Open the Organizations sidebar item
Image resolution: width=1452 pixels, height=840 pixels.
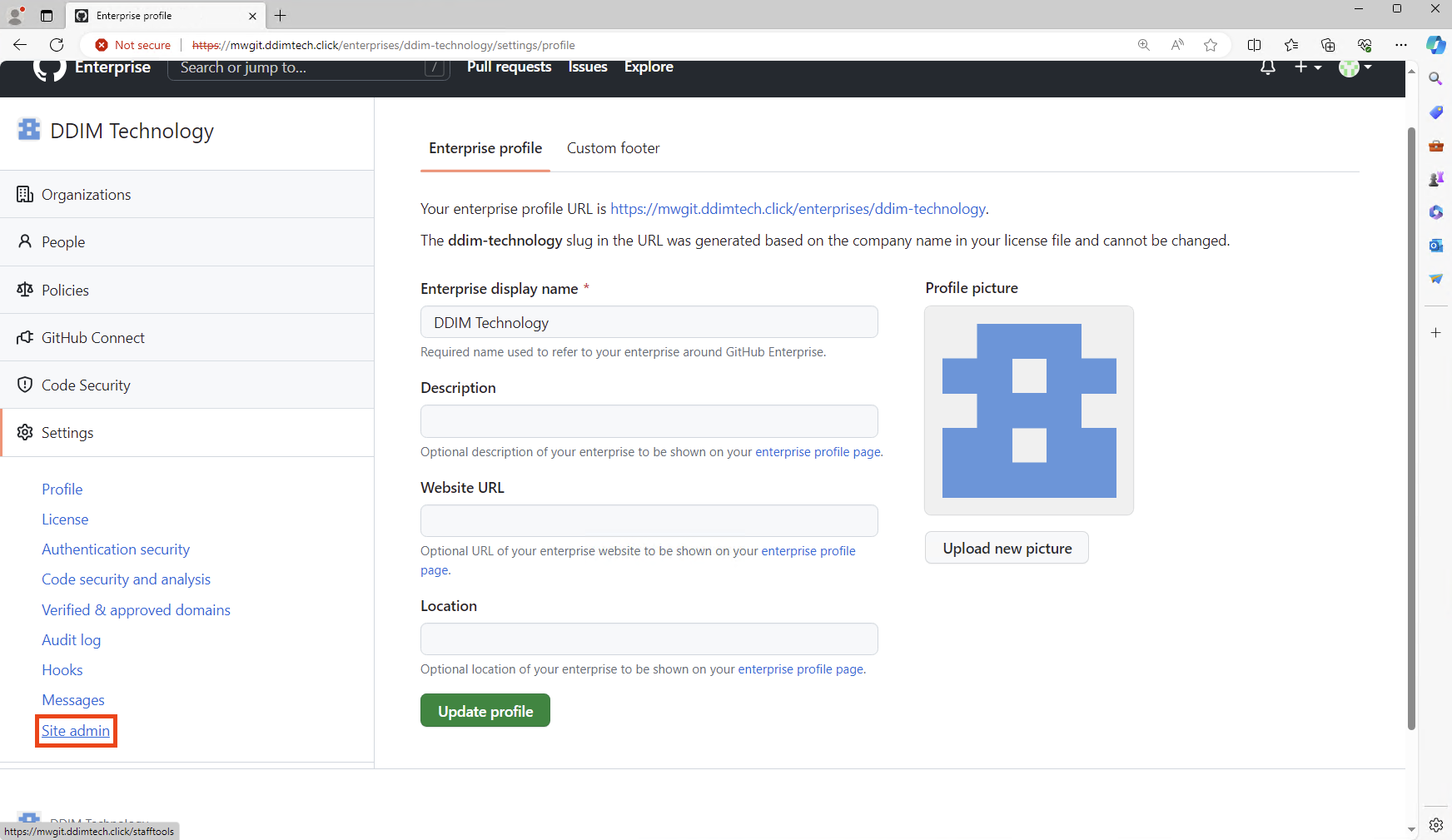point(186,194)
